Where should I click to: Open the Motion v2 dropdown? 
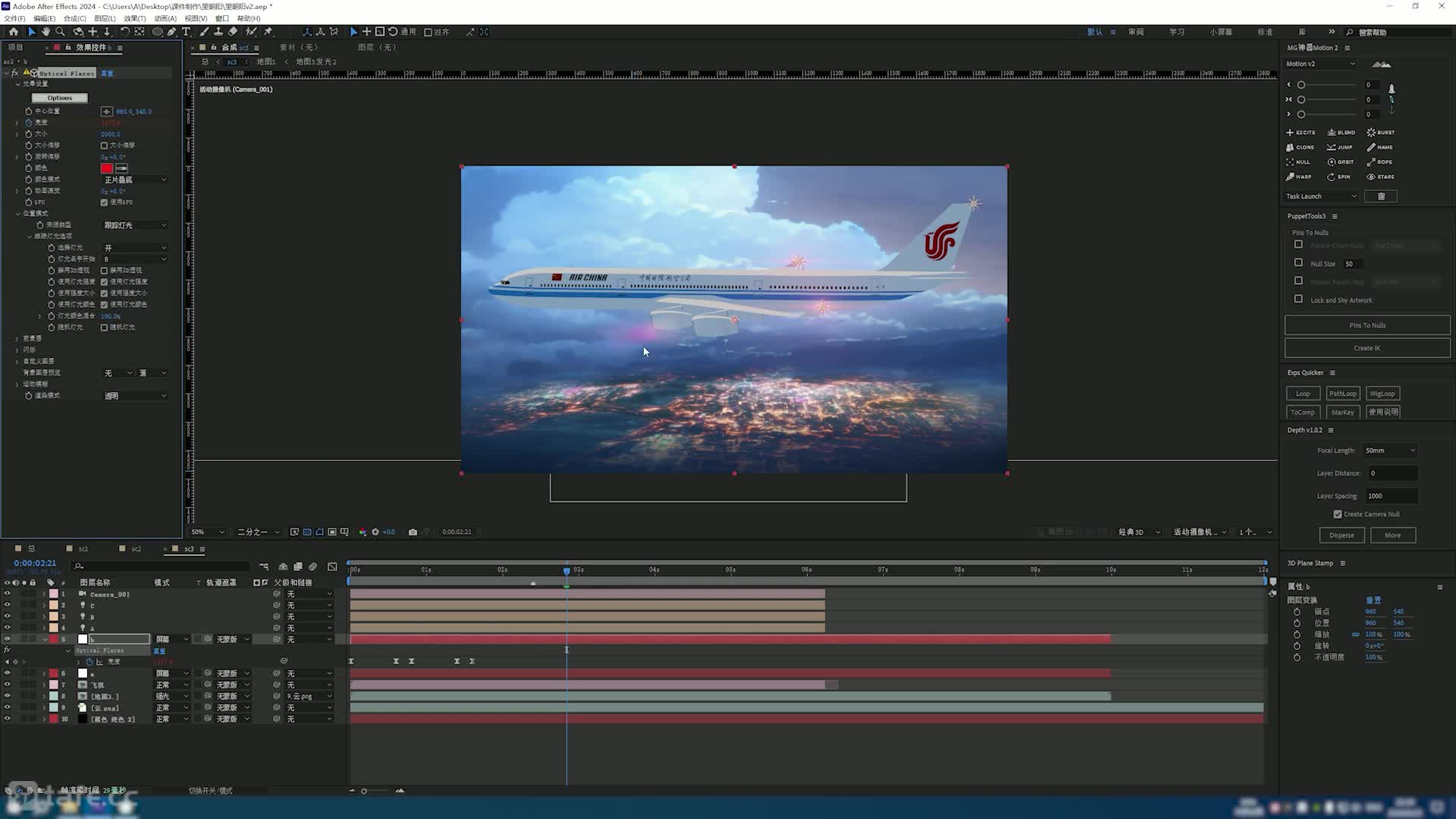coord(1320,64)
